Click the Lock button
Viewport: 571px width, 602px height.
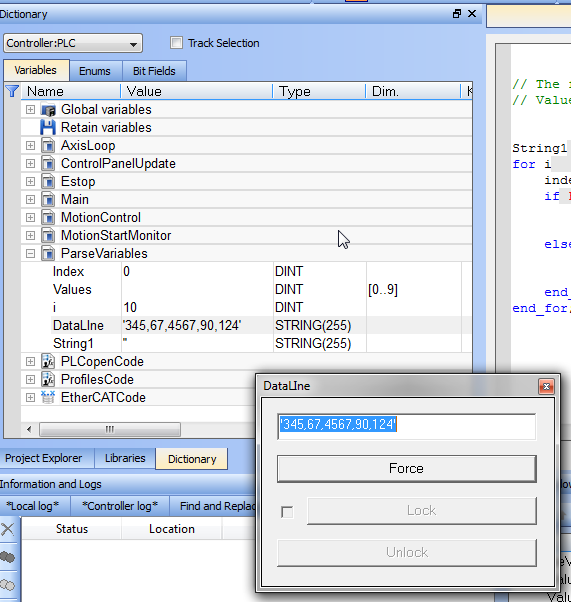[x=422, y=511]
